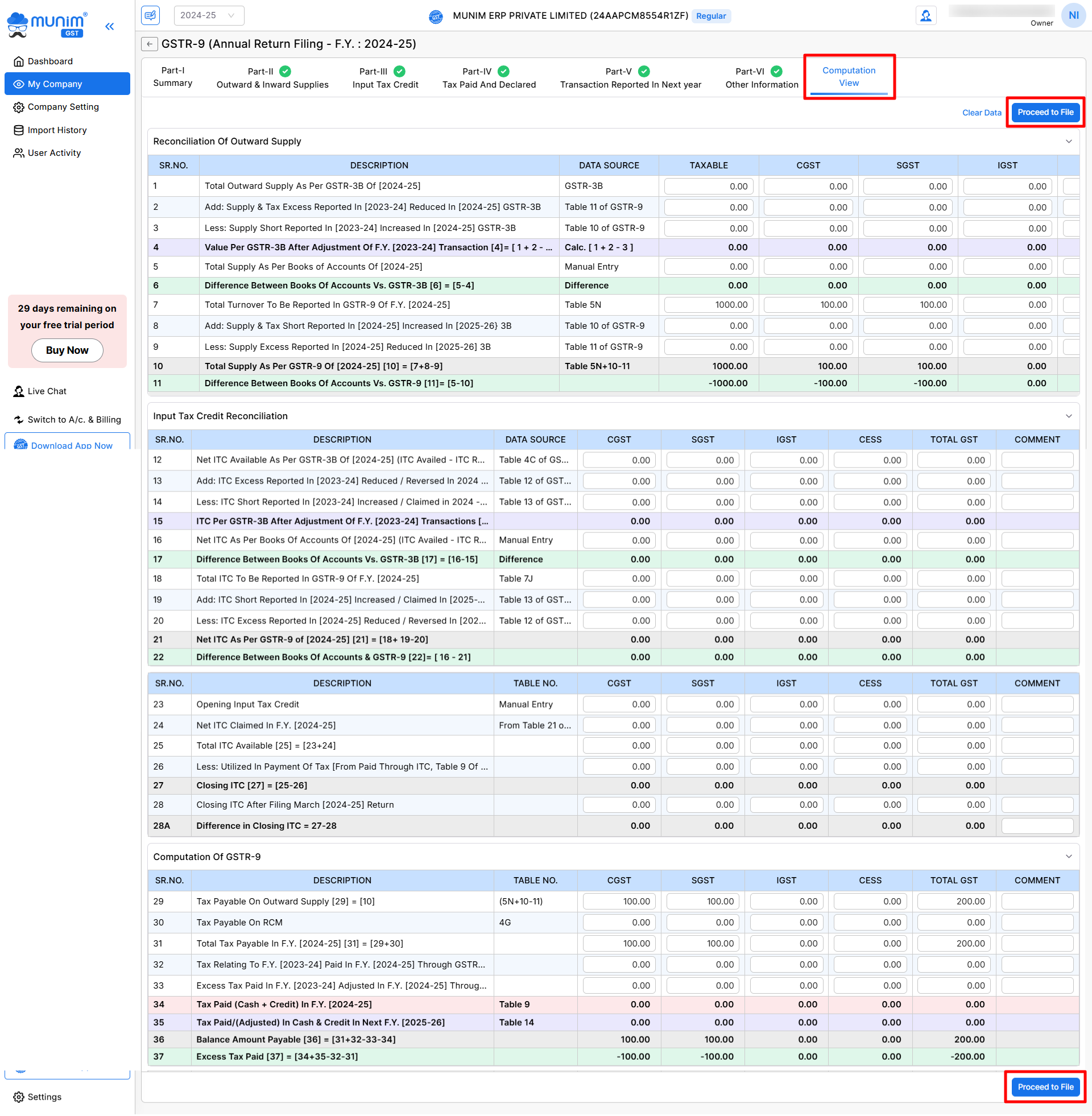Click the Clear Data link
Viewport: 1092px width, 1116px height.
(x=981, y=113)
